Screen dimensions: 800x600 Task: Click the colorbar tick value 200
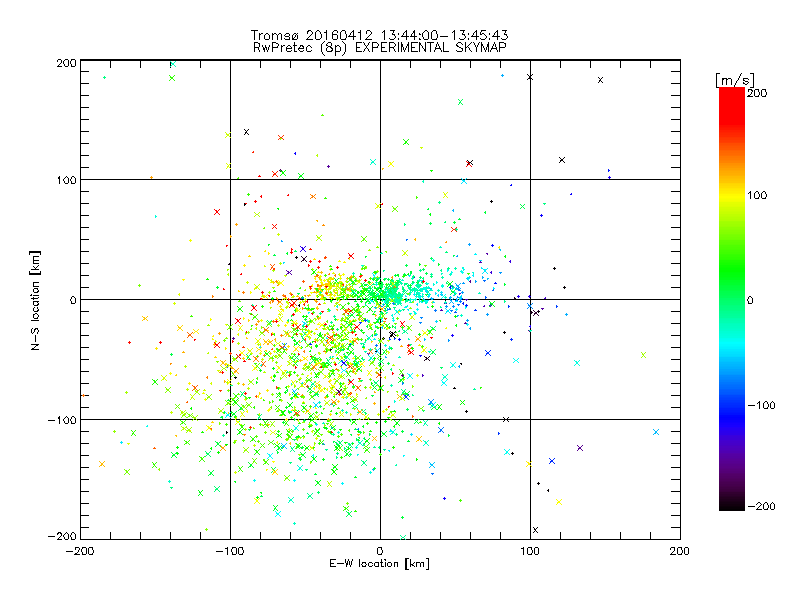point(757,93)
